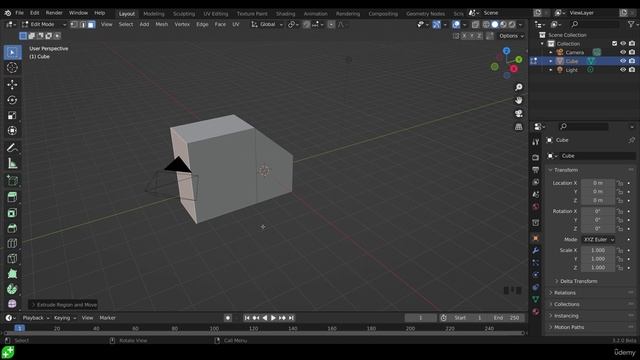640x360 pixels.
Task: Open the Playback popover
Action: pos(36,318)
